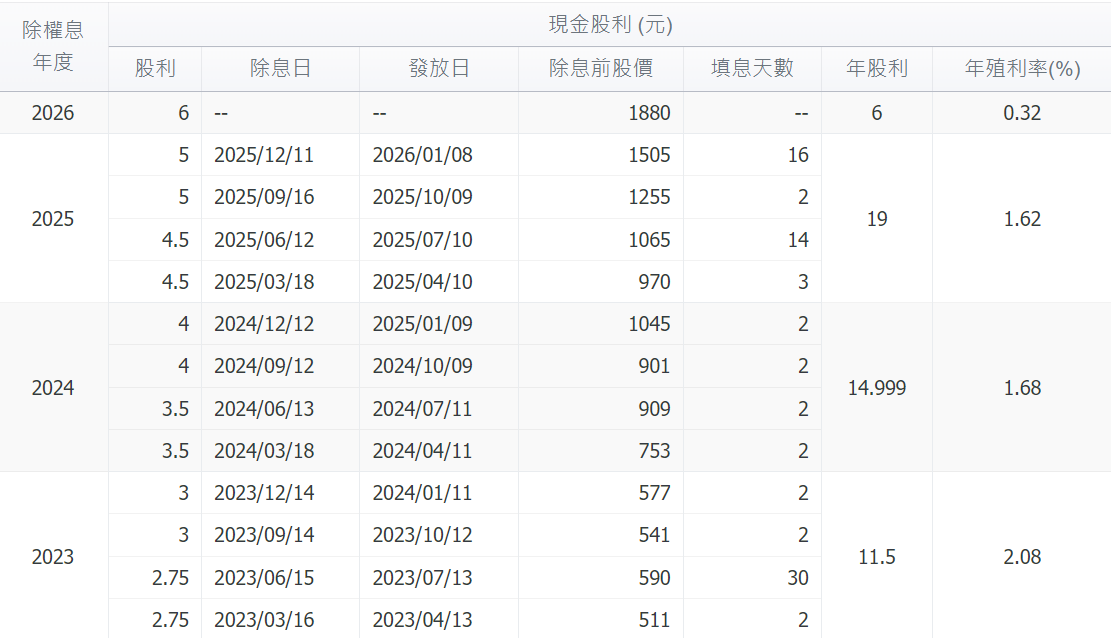The height and width of the screenshot is (638, 1111).
Task: Select the 1.62 yield cell
Action: tap(1021, 218)
